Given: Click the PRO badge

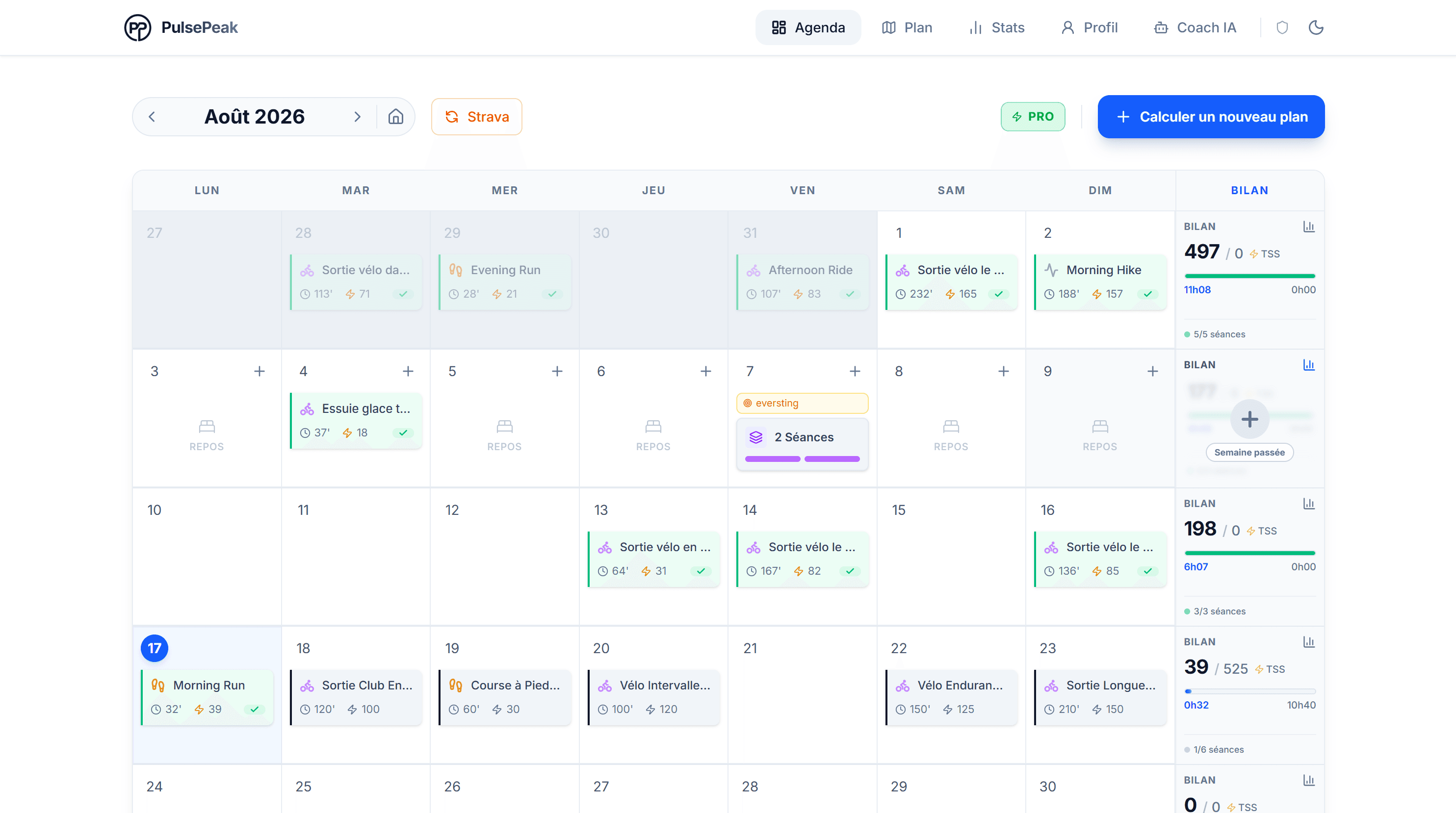Looking at the screenshot, I should (x=1033, y=117).
